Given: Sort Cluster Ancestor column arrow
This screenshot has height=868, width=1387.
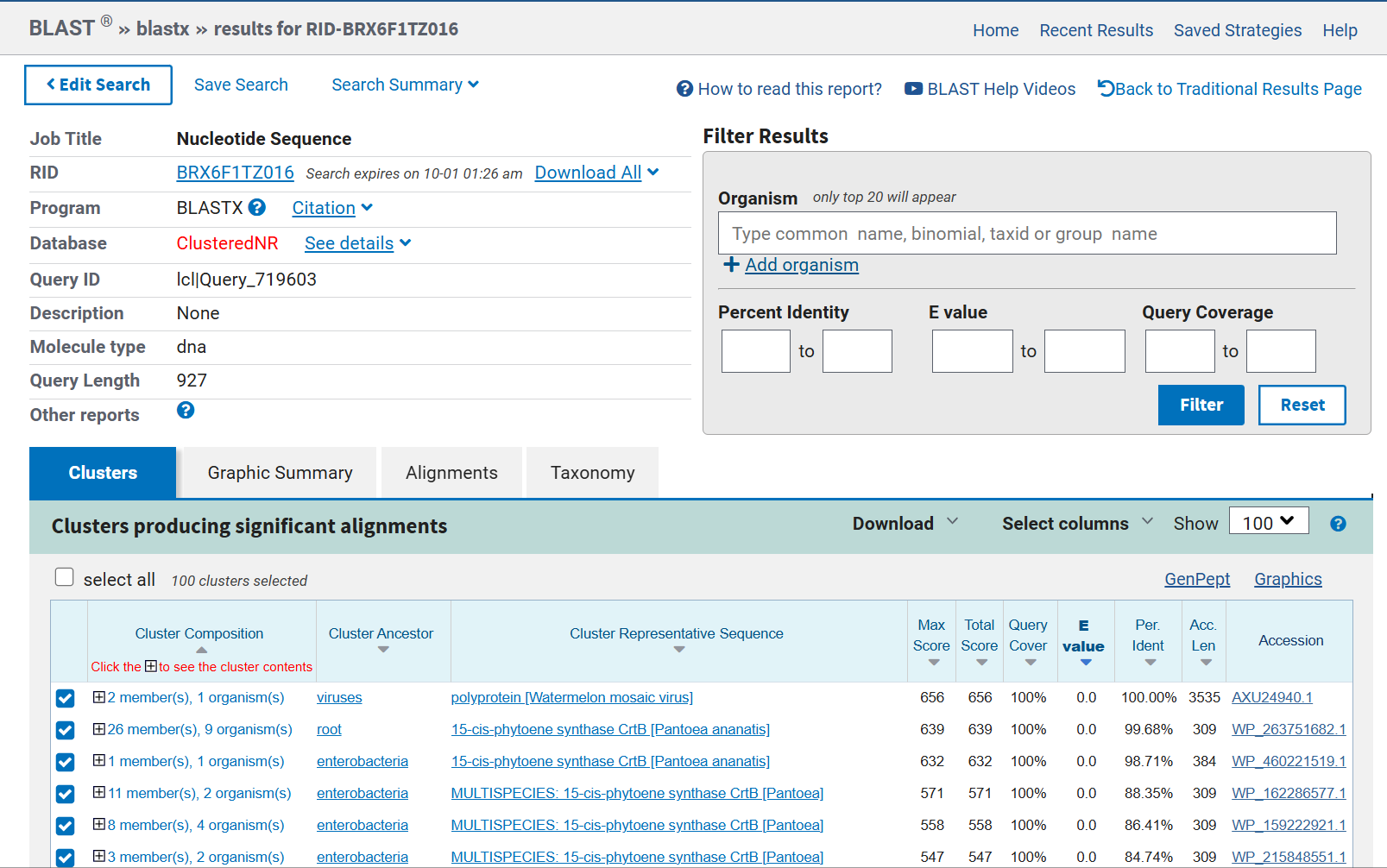Looking at the screenshot, I should pos(383,650).
